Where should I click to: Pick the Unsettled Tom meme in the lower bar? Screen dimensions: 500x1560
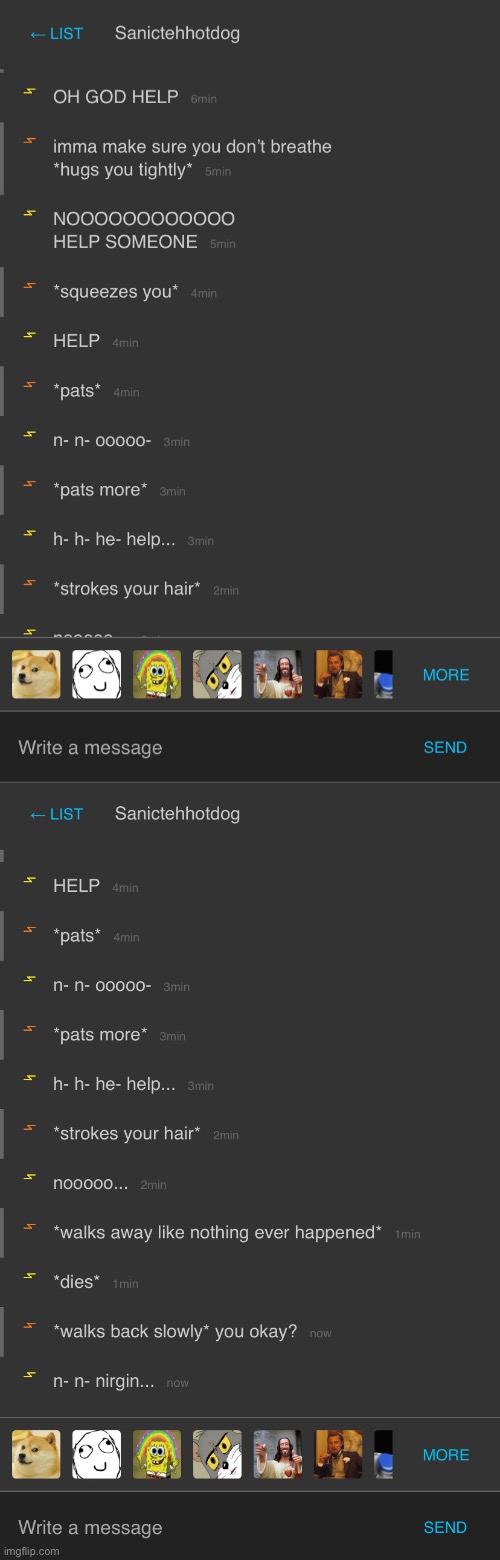[217, 1454]
